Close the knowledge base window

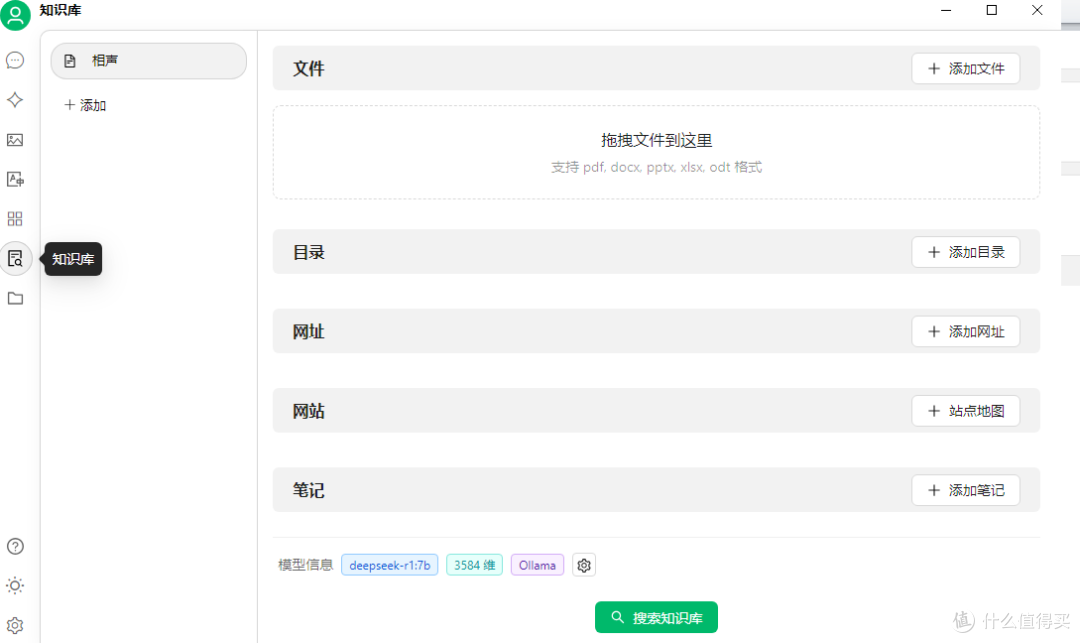pyautogui.click(x=1037, y=10)
